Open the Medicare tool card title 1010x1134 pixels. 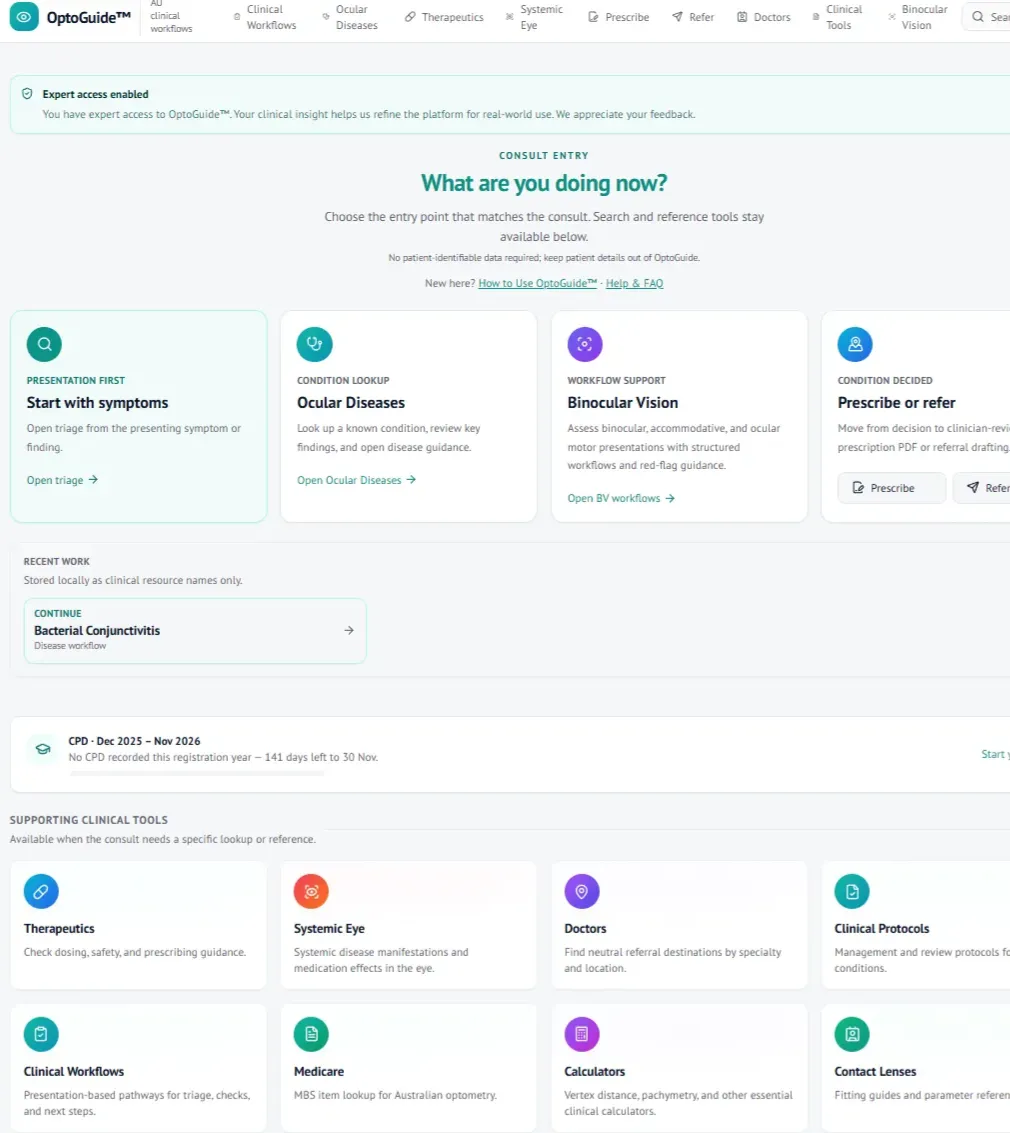click(x=319, y=1072)
